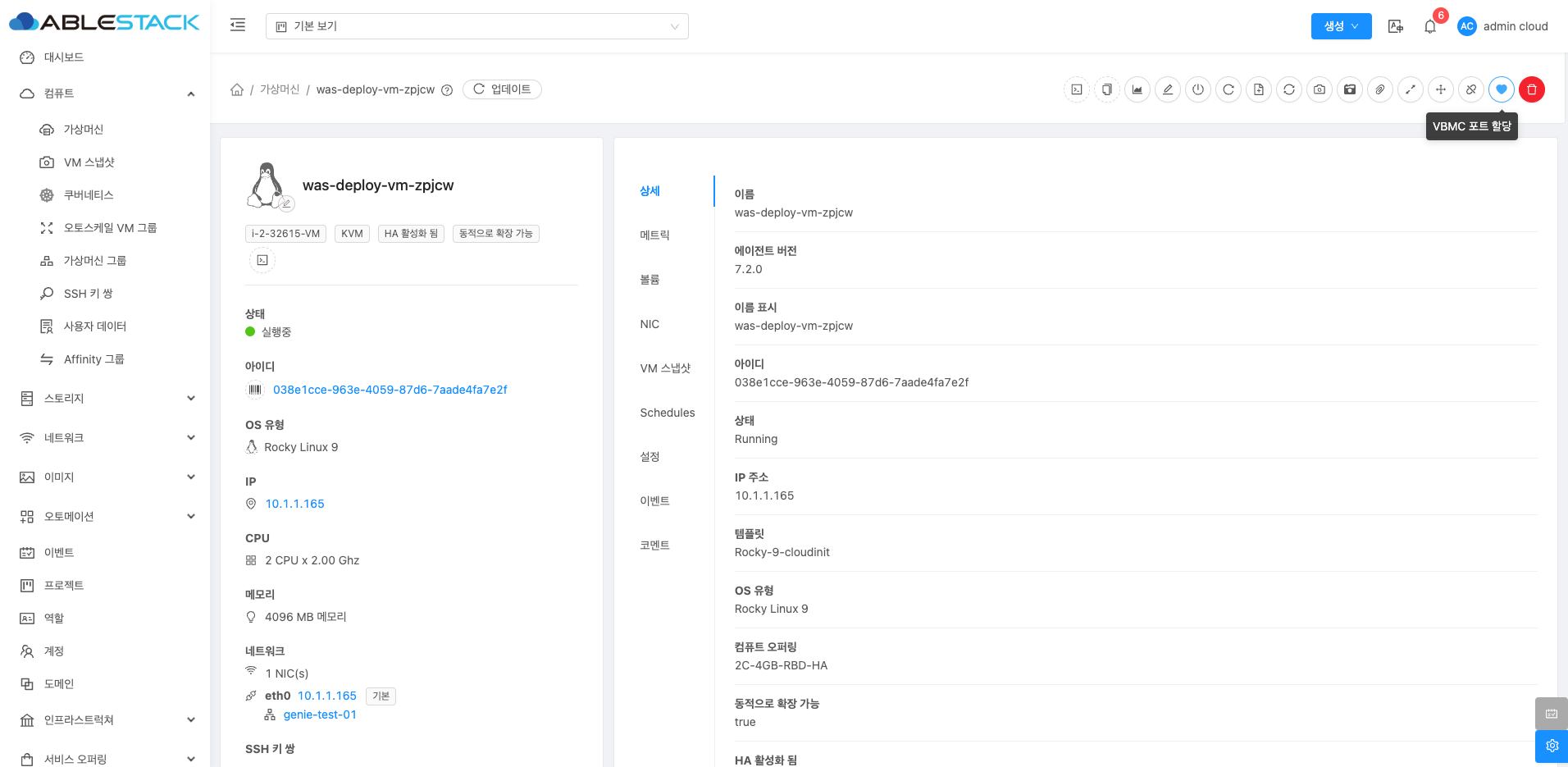Click the red trash delete VM button
Viewport: 1568px width, 767px height.
1531,89
